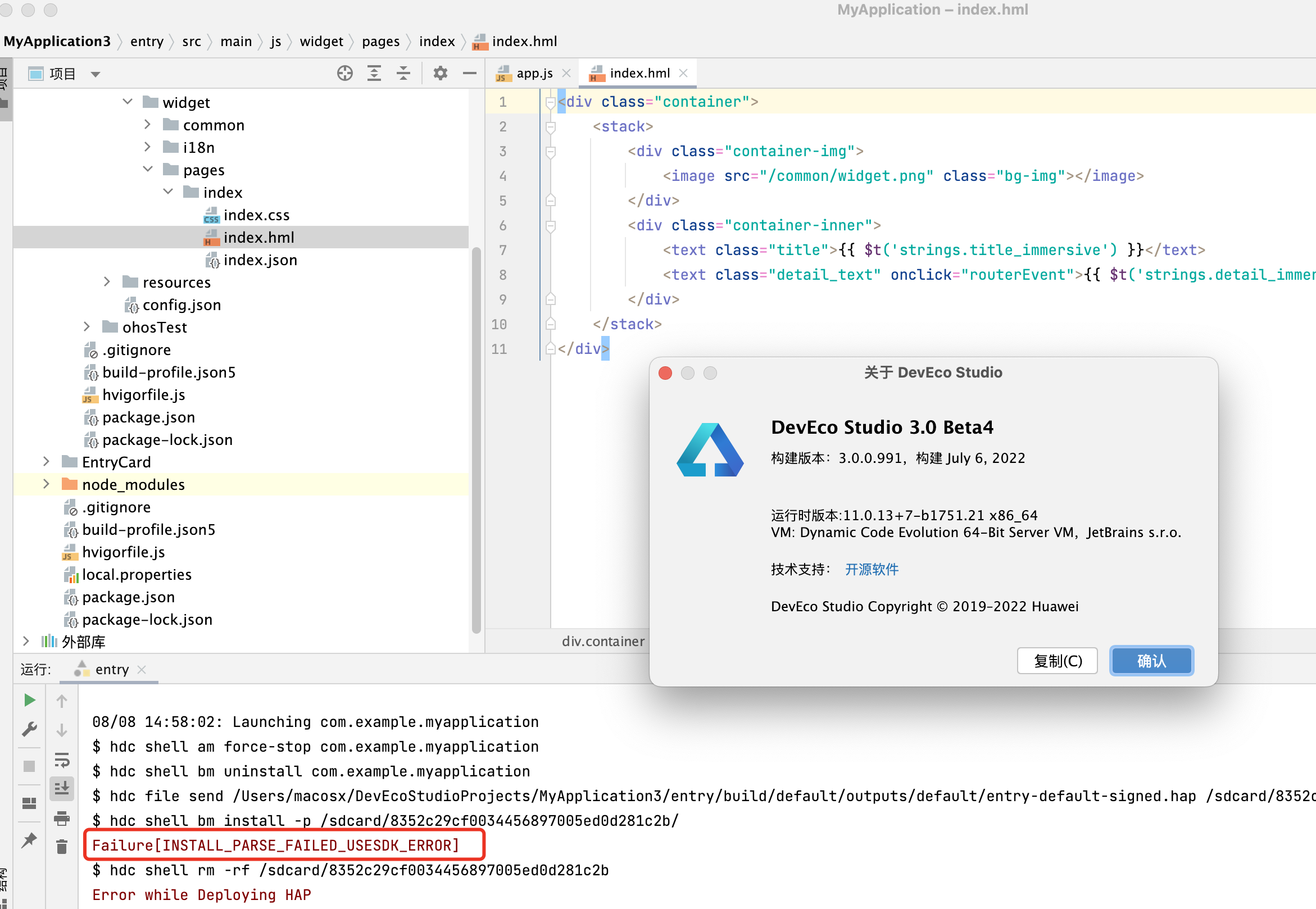Click the DevEco Studio logo in About dialog
Screen dimensions: 1316x909
coord(710,449)
